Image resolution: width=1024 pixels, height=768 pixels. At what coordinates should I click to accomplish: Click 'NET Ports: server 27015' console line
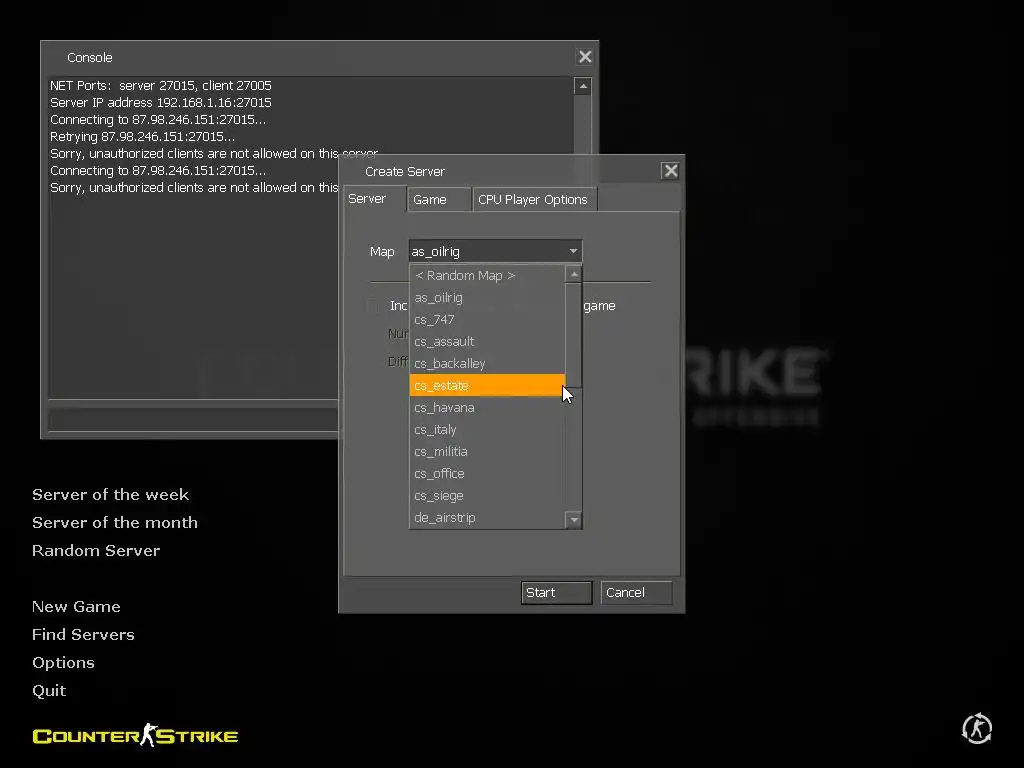coord(161,86)
